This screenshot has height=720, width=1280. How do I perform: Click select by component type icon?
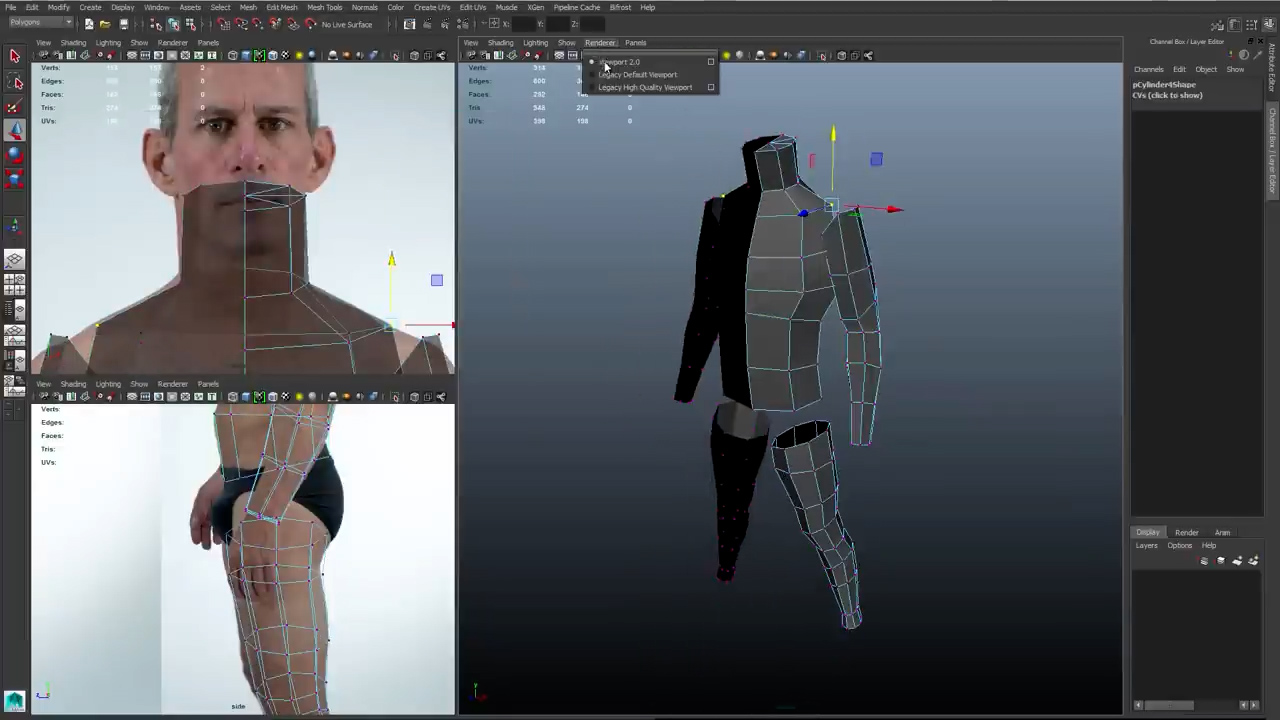[x=190, y=24]
